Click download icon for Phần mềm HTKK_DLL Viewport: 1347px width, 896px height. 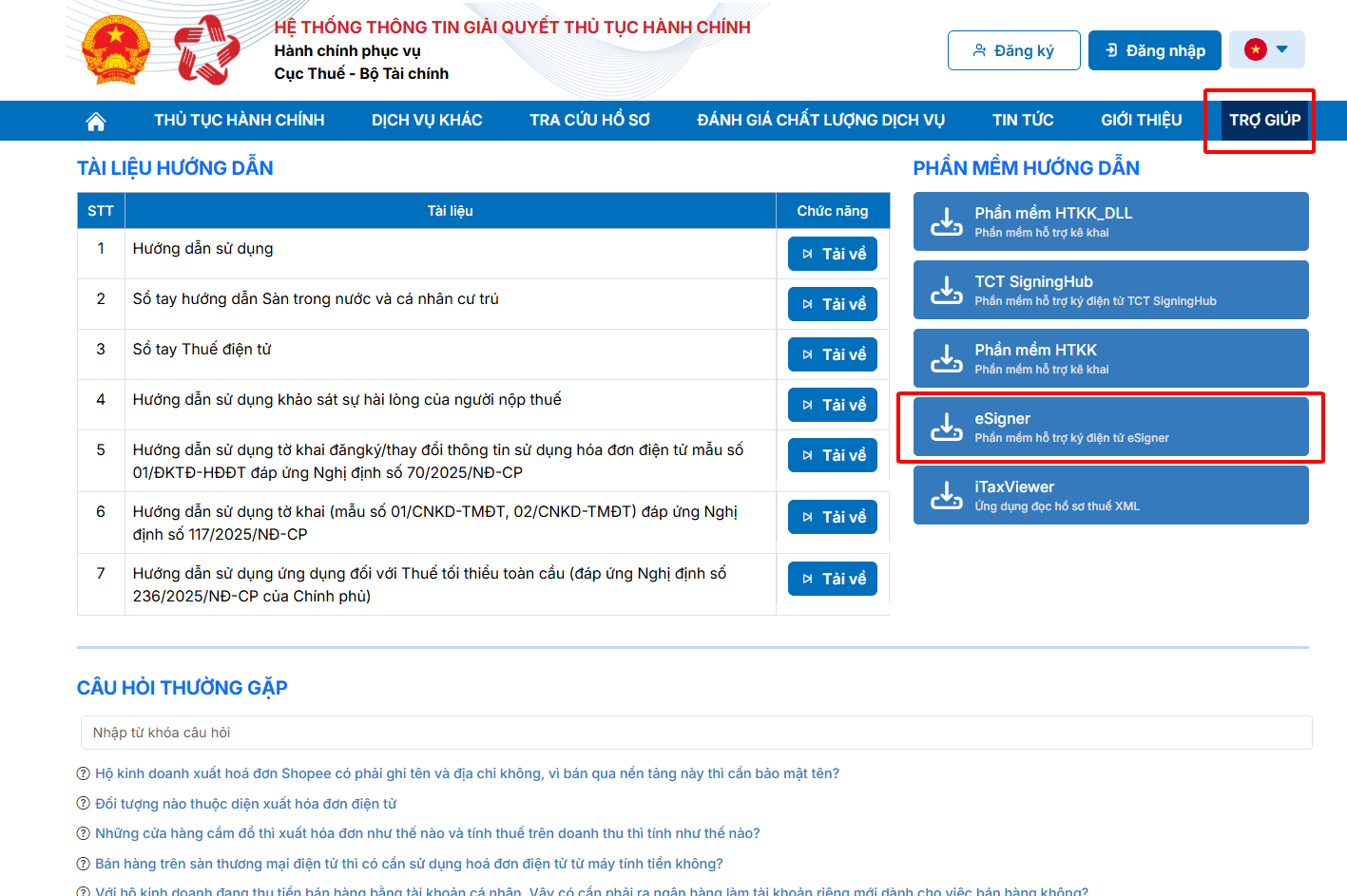(946, 221)
